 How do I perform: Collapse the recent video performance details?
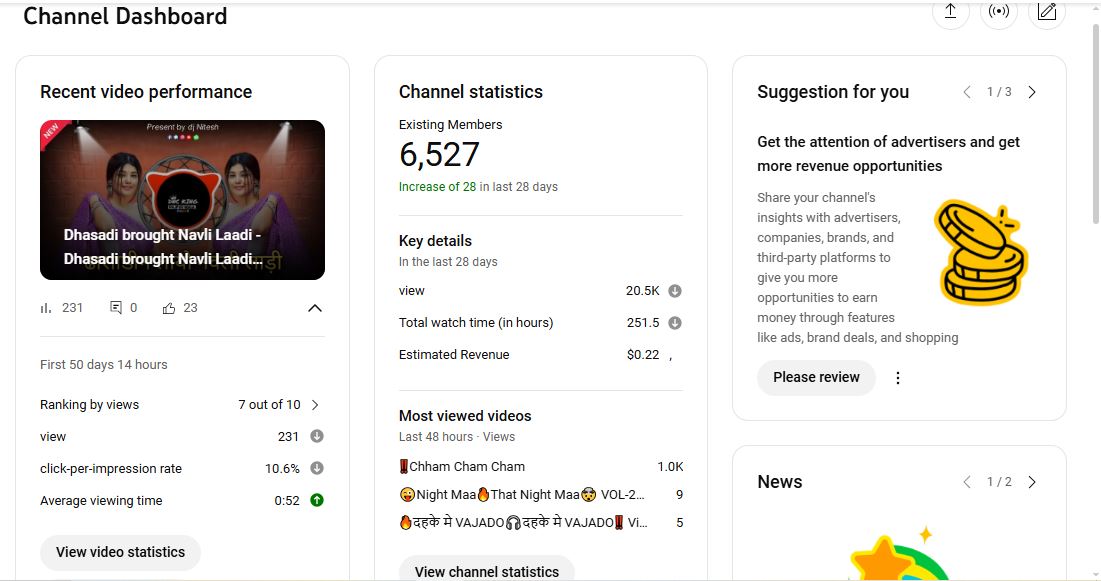[315, 308]
